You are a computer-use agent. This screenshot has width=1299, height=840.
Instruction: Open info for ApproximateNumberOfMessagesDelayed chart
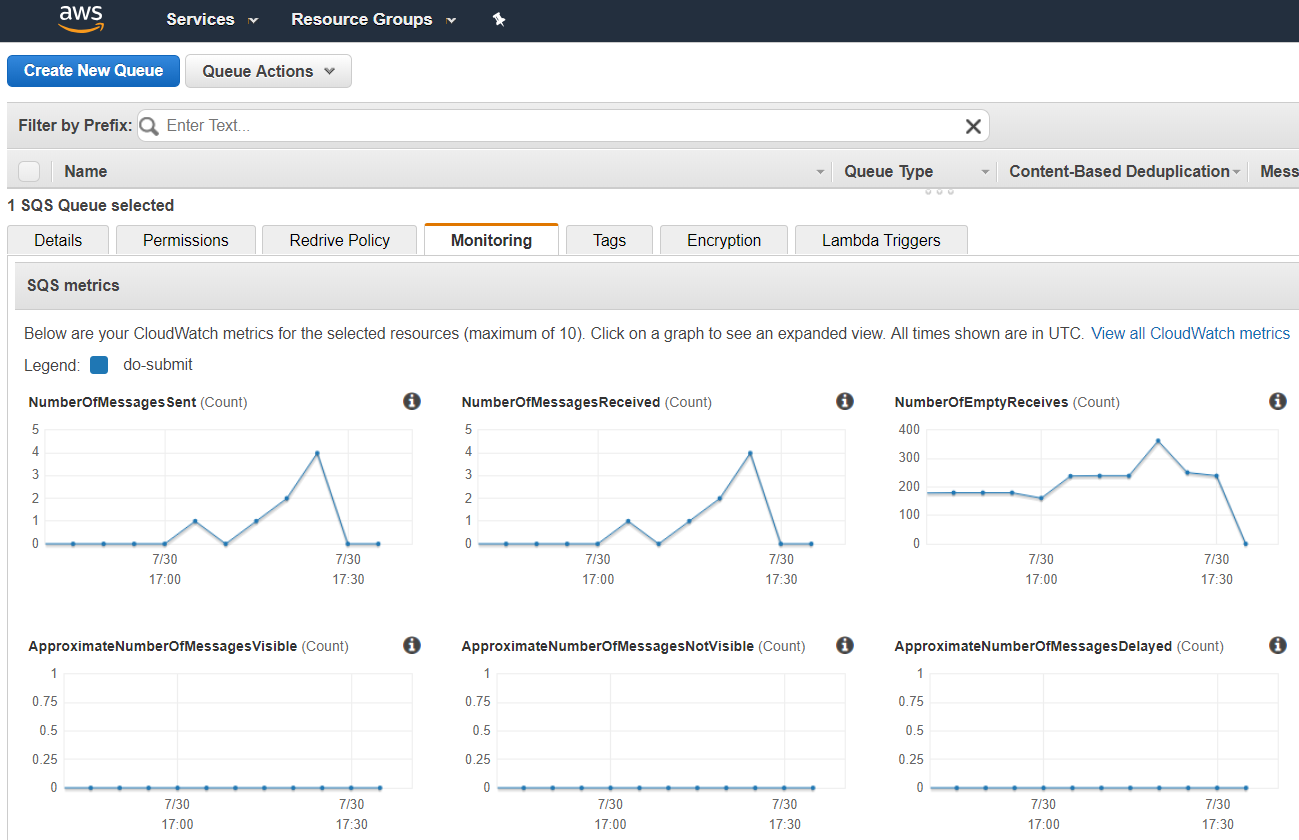(1277, 645)
